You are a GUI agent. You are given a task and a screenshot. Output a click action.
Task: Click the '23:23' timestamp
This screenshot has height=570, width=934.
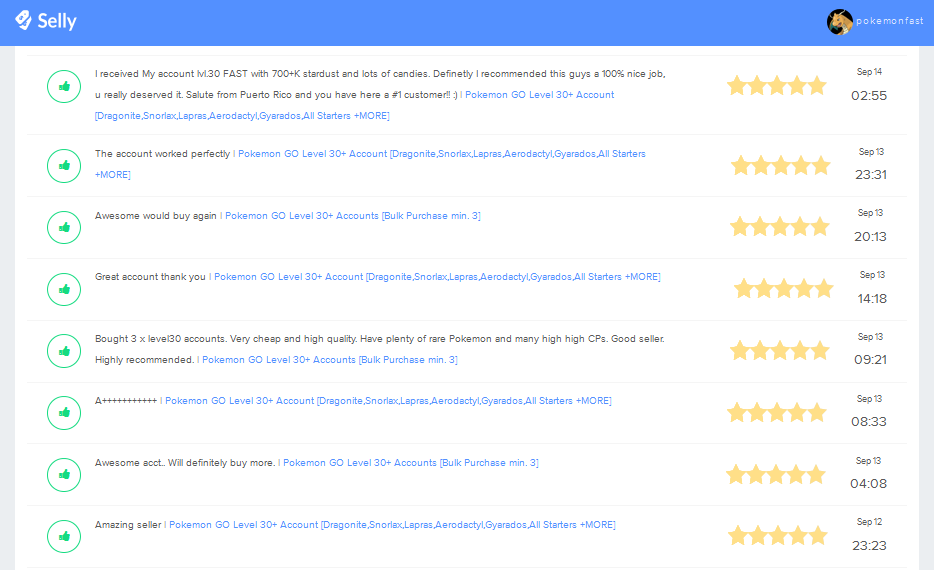coord(869,546)
